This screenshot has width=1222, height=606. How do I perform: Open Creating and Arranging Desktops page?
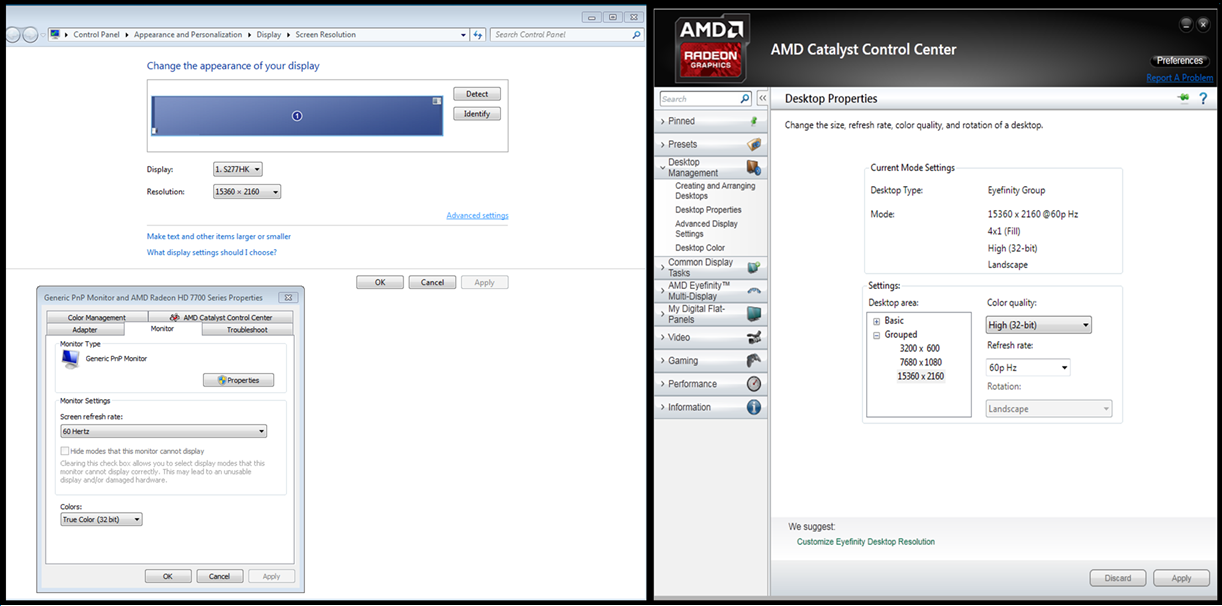pos(715,191)
